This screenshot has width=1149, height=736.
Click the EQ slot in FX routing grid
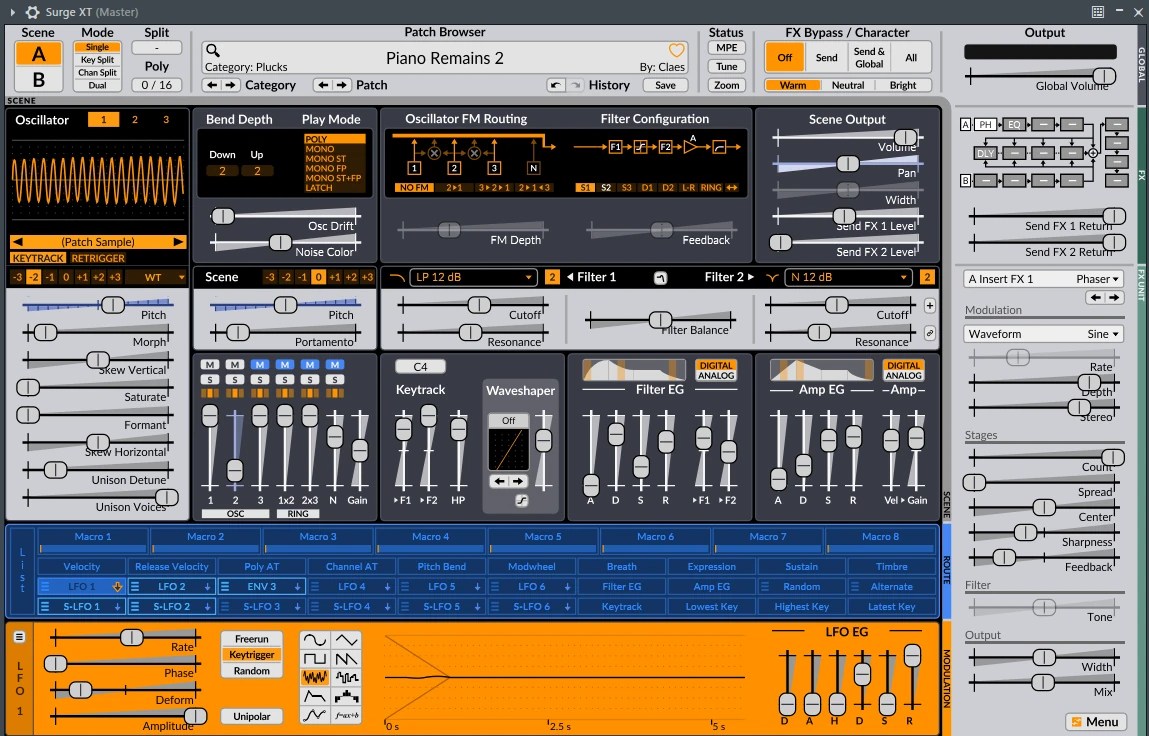pyautogui.click(x=1014, y=125)
